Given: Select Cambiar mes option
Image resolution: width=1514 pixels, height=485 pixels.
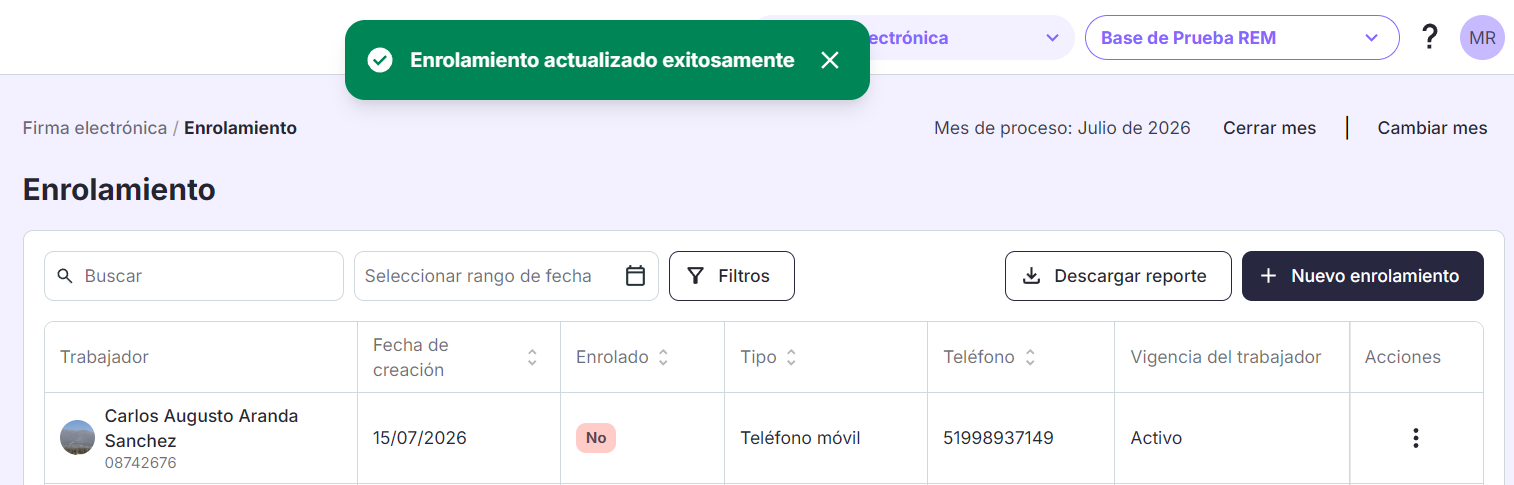Looking at the screenshot, I should 1432,128.
